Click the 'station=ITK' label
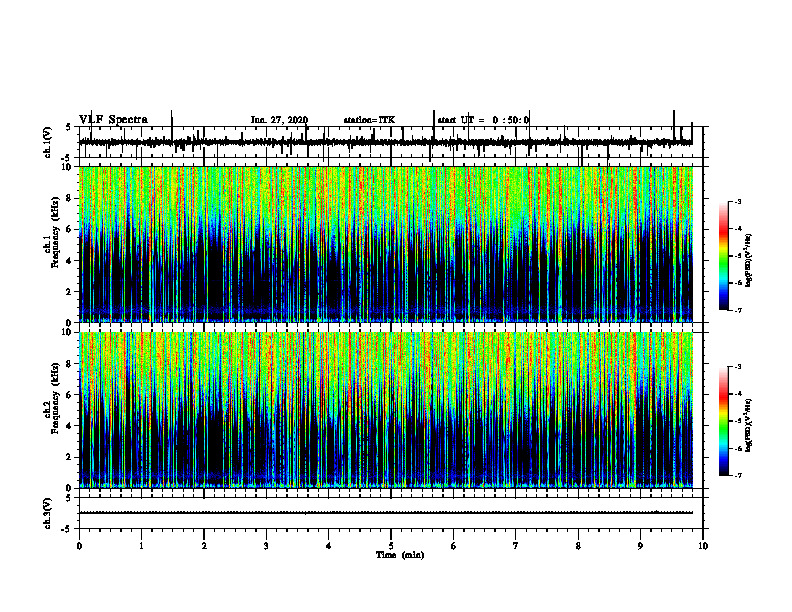The image size is (792, 612). pos(369,120)
